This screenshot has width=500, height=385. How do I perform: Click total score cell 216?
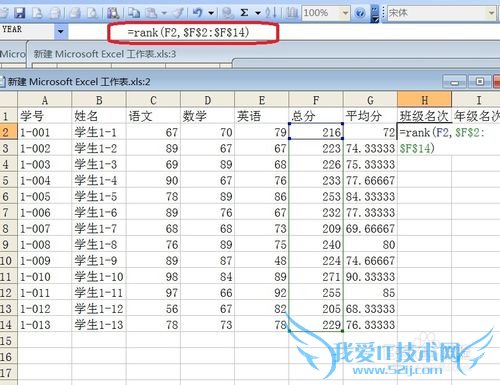316,132
